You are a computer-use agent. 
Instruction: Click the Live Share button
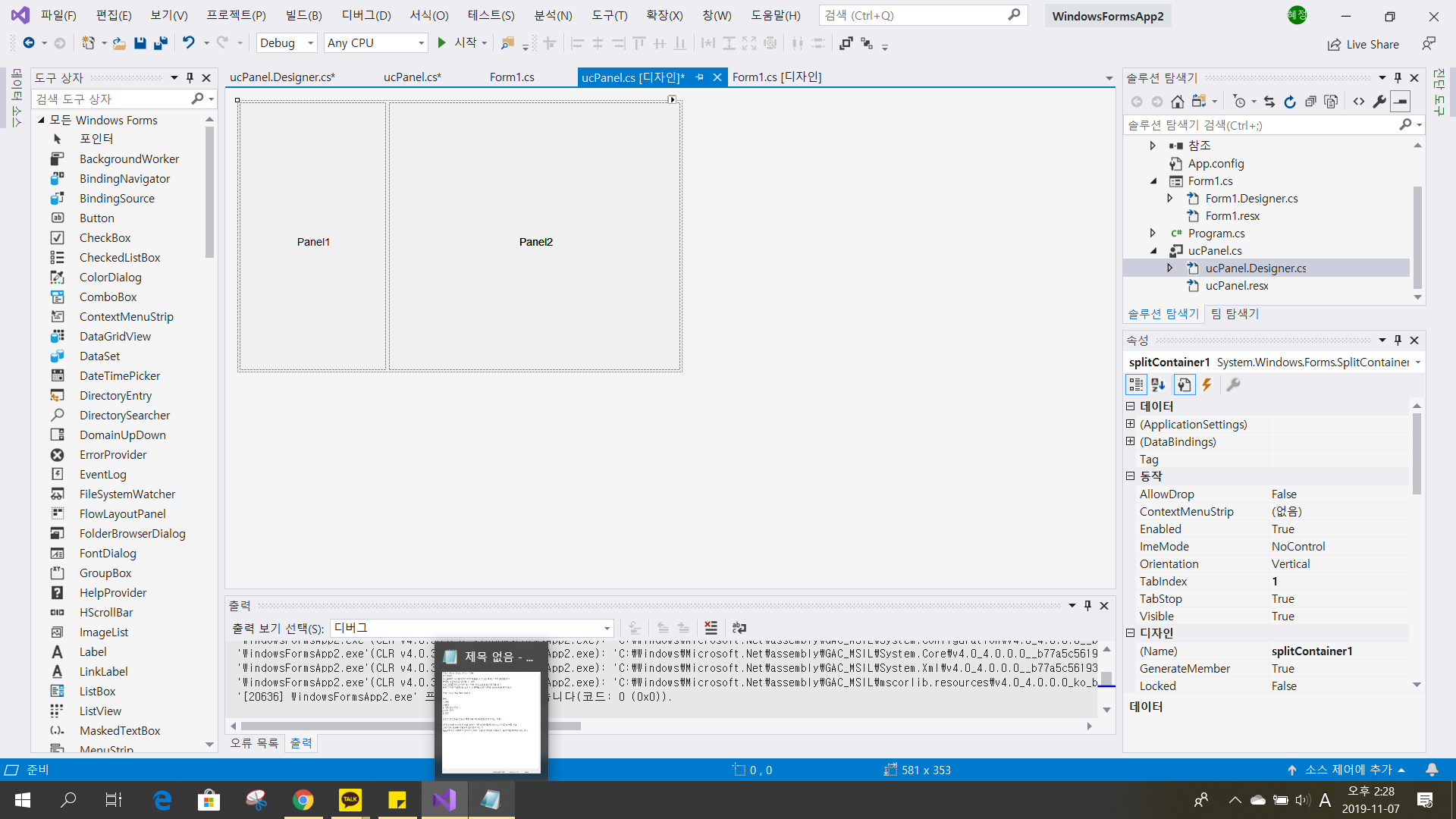(x=1363, y=44)
